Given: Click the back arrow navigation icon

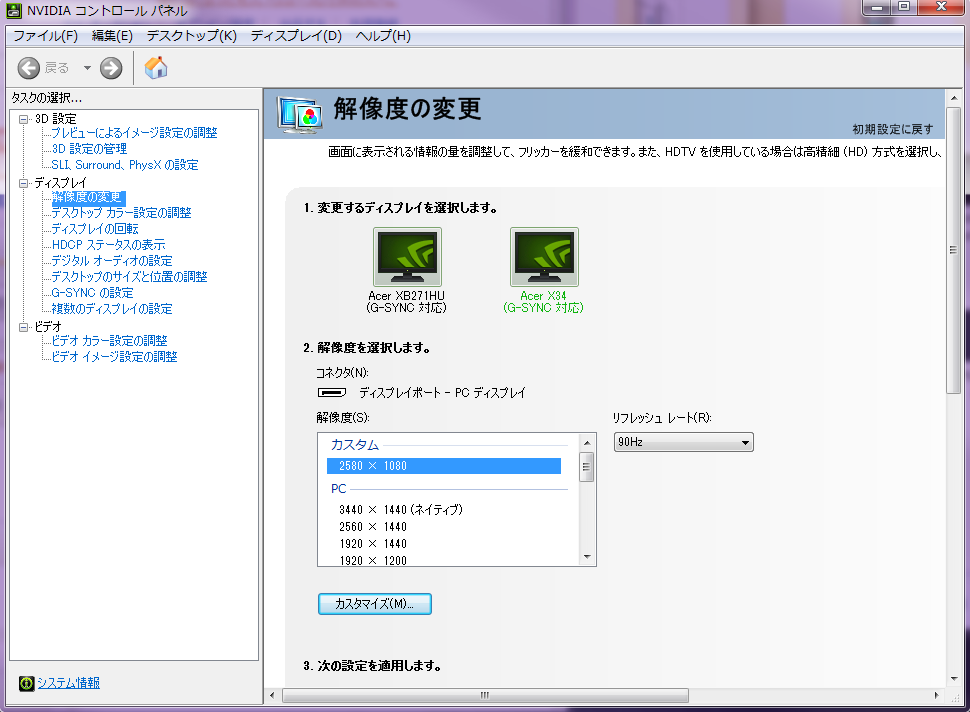Looking at the screenshot, I should (x=28, y=68).
